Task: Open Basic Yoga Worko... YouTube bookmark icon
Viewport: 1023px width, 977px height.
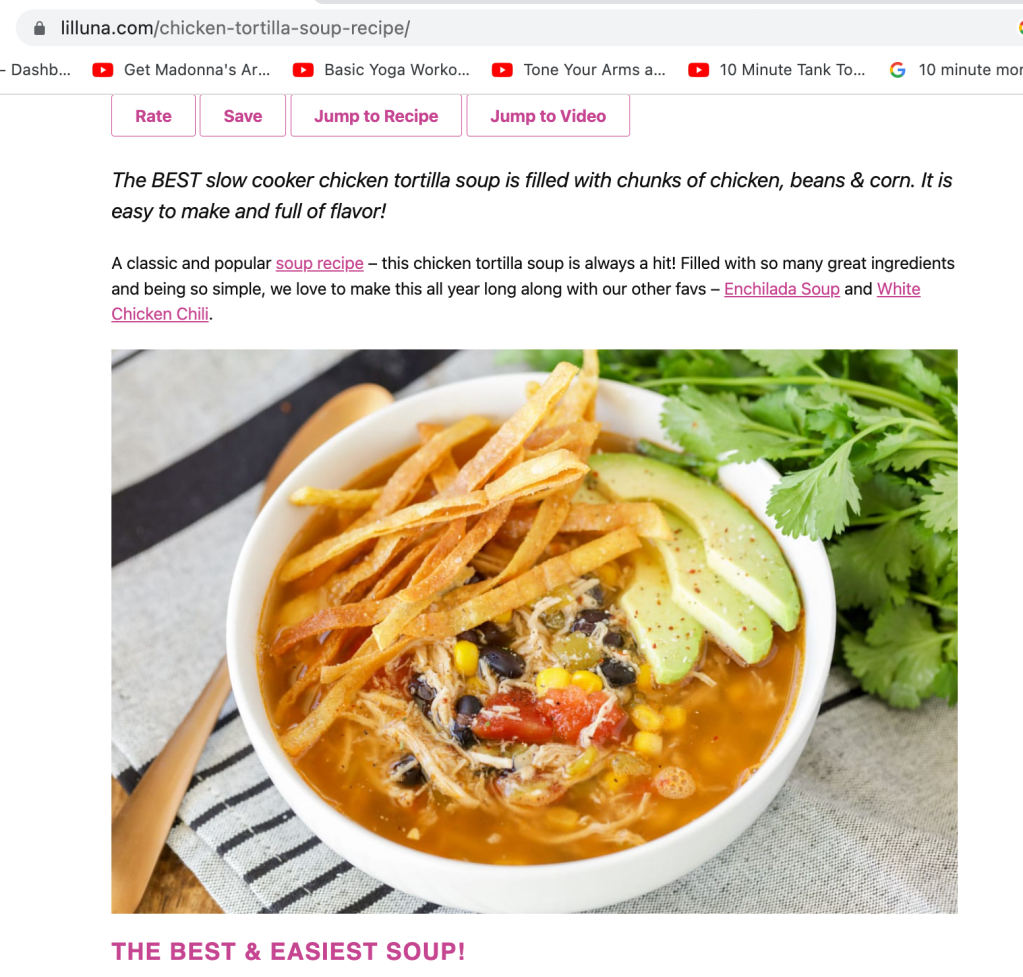Action: pos(303,70)
